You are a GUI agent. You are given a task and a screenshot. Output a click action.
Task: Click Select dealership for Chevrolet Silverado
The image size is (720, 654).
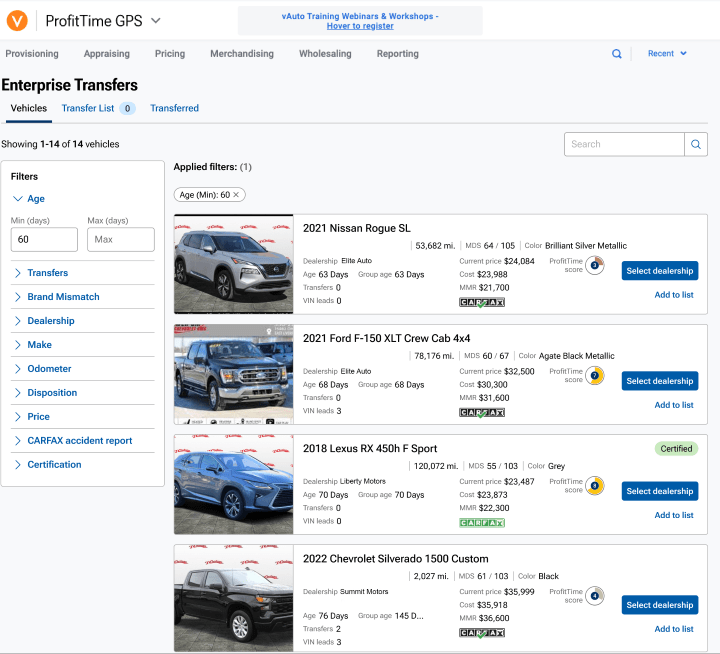[660, 605]
